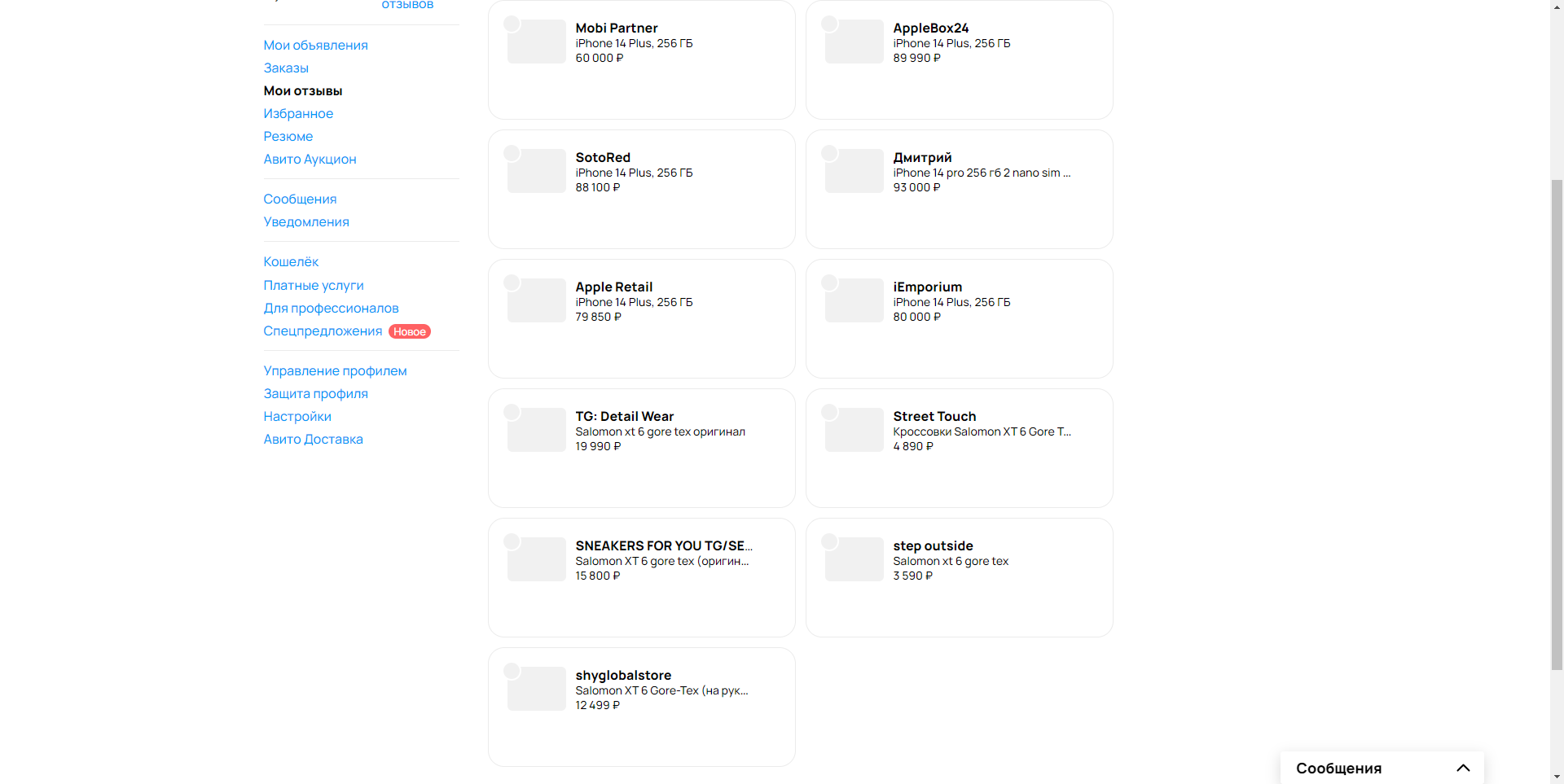
Task: Open Сообщения in the sidebar menu
Action: 300,199
